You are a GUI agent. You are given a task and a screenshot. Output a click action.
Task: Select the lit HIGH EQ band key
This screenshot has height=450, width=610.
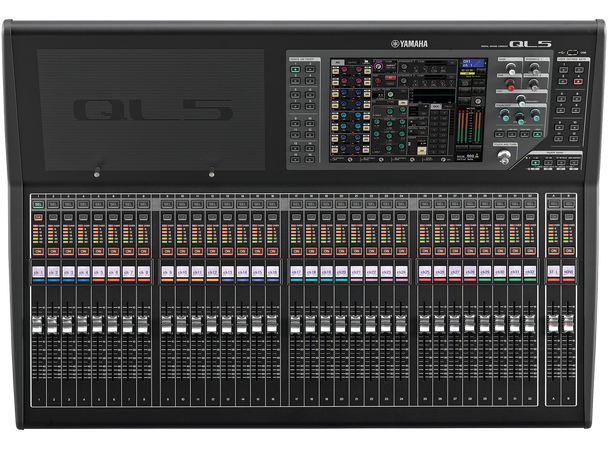(x=538, y=134)
